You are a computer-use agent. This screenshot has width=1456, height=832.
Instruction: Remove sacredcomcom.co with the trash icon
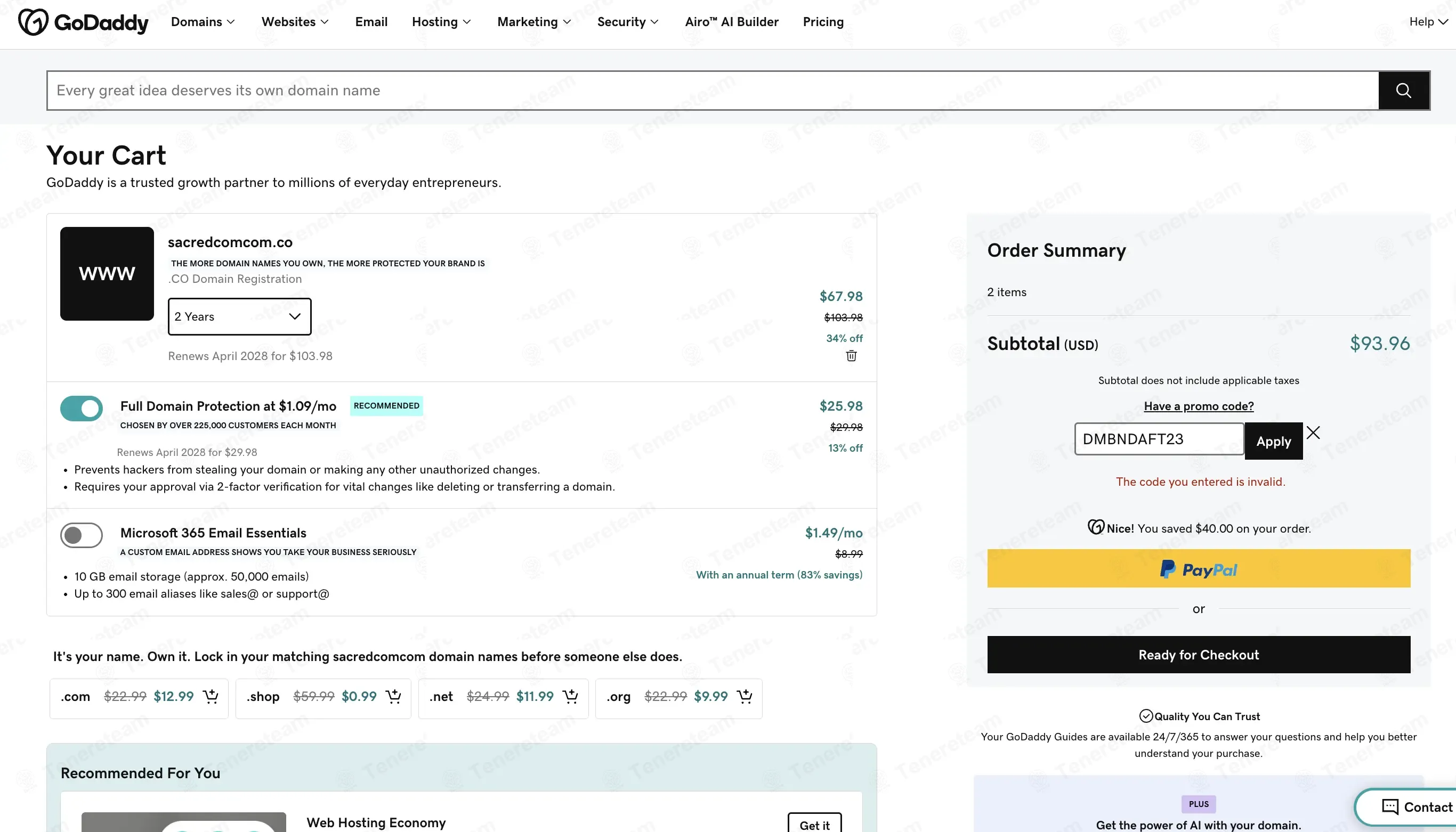click(x=851, y=356)
